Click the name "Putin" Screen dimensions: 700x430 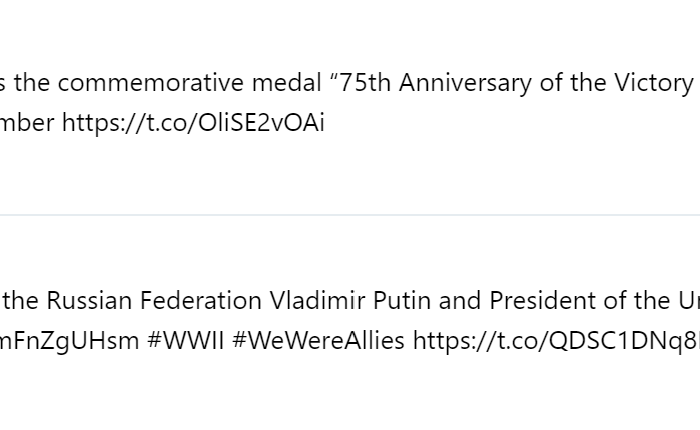pos(401,301)
